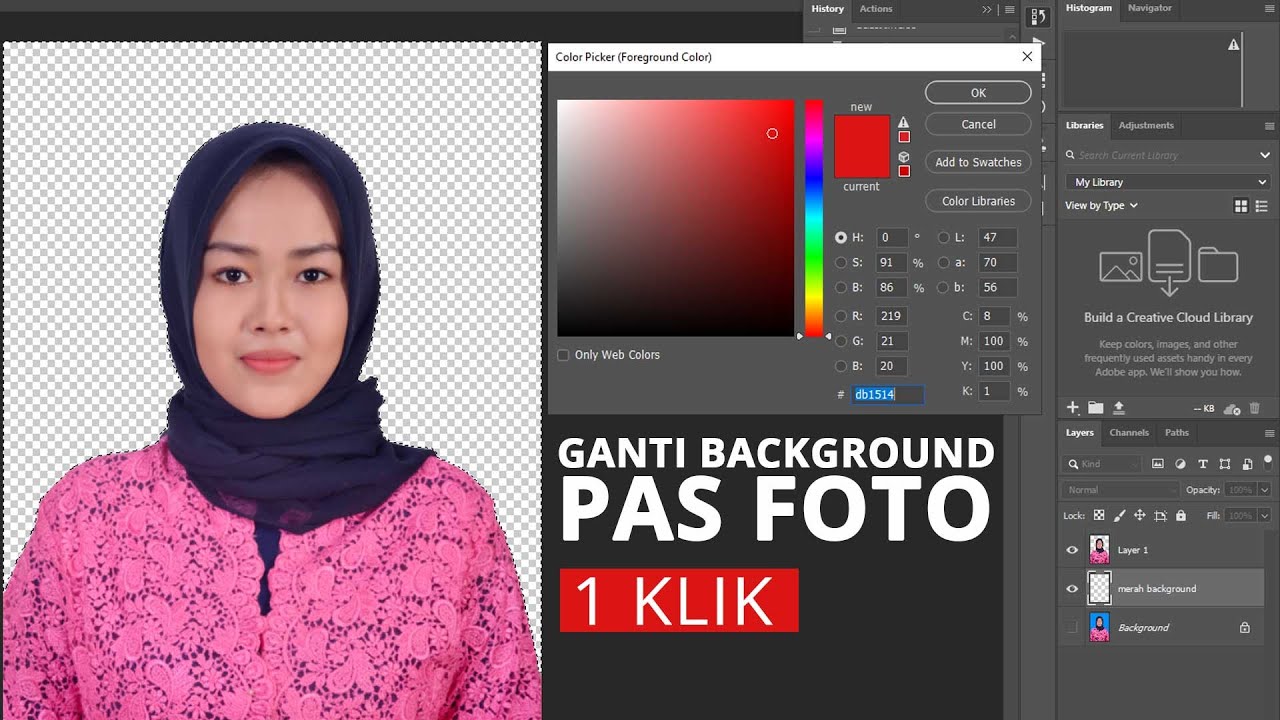Viewport: 1280px width, 720px height.
Task: Open the Normal blend mode dropdown
Action: (x=1120, y=490)
